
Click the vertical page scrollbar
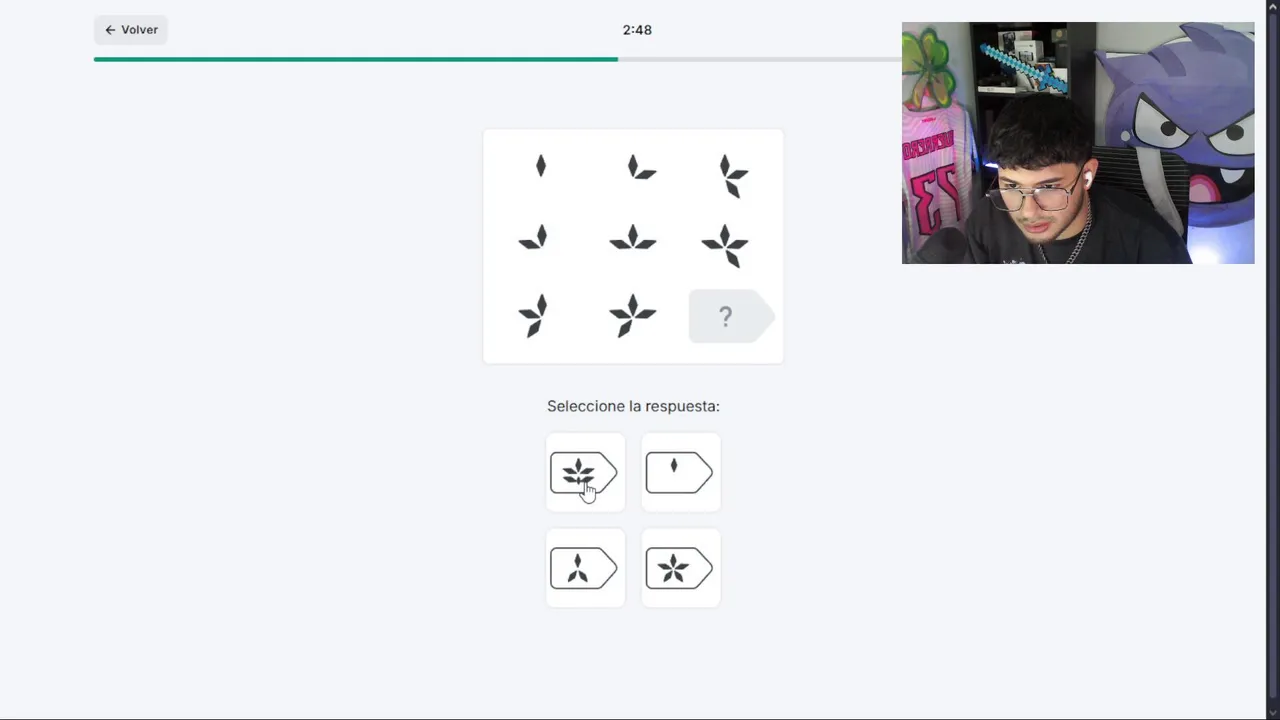pyautogui.click(x=1272, y=360)
